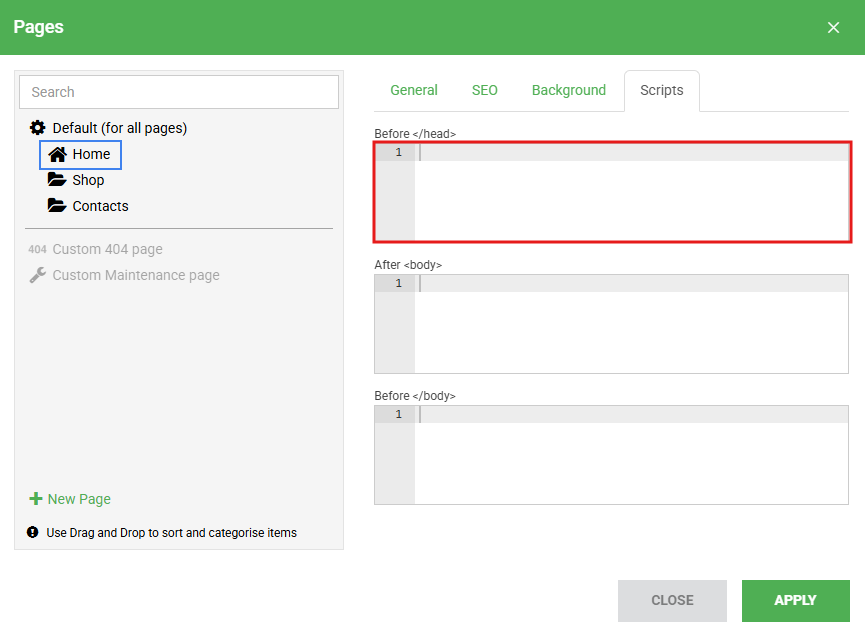Image resolution: width=865 pixels, height=636 pixels.
Task: Click the 404 icon for custom page
Action: click(x=37, y=249)
